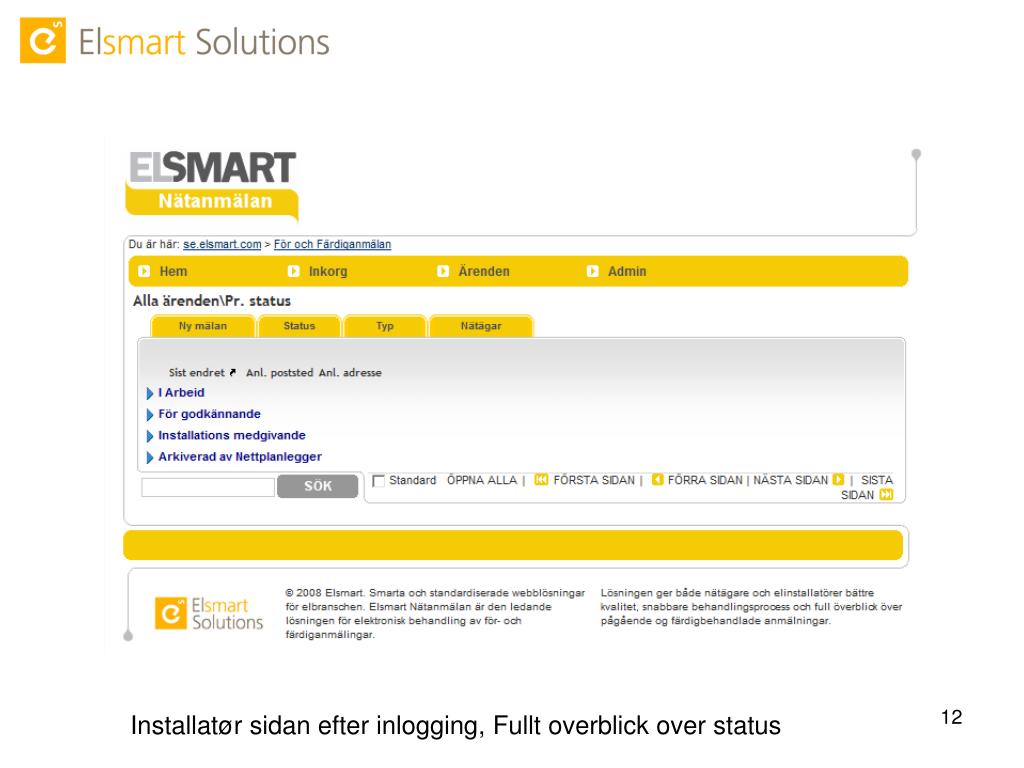The image size is (1024, 768).
Task: Open the I Arbeid status link
Action: point(181,392)
